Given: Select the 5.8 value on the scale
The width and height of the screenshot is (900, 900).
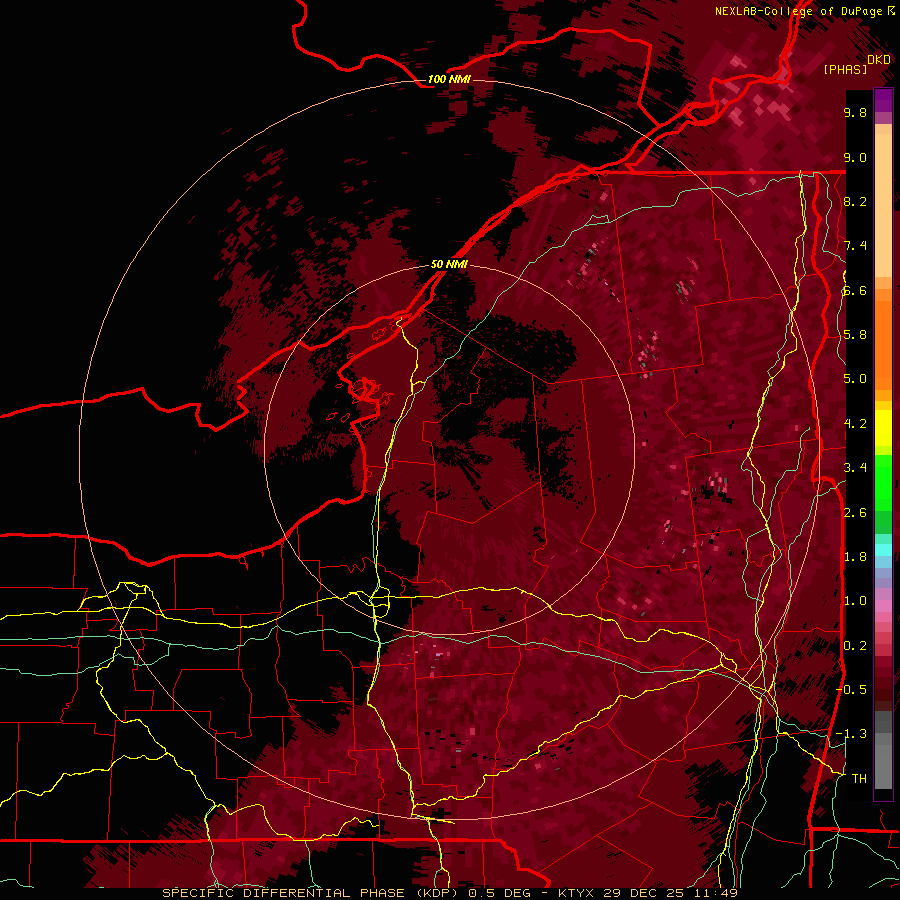Looking at the screenshot, I should click(855, 335).
